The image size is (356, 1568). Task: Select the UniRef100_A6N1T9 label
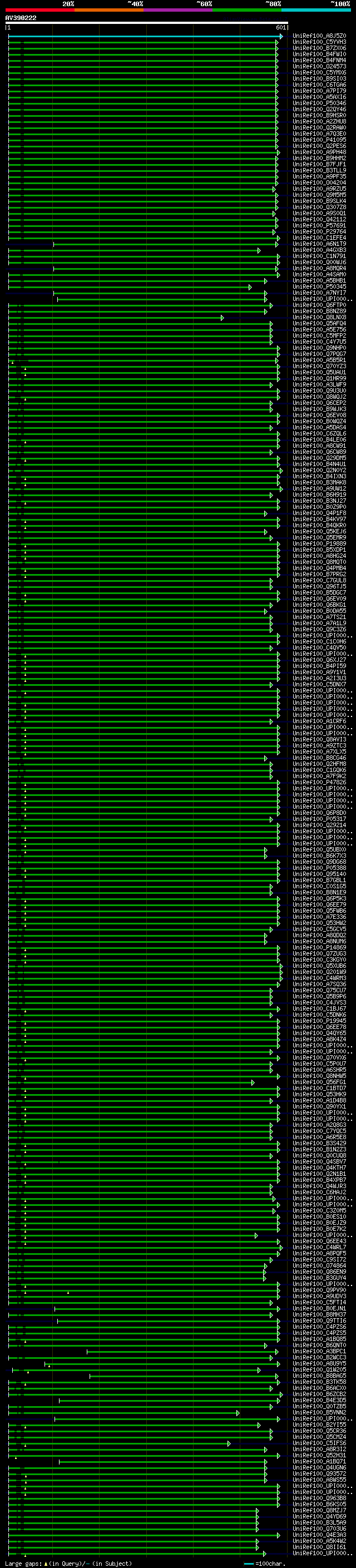(x=319, y=244)
